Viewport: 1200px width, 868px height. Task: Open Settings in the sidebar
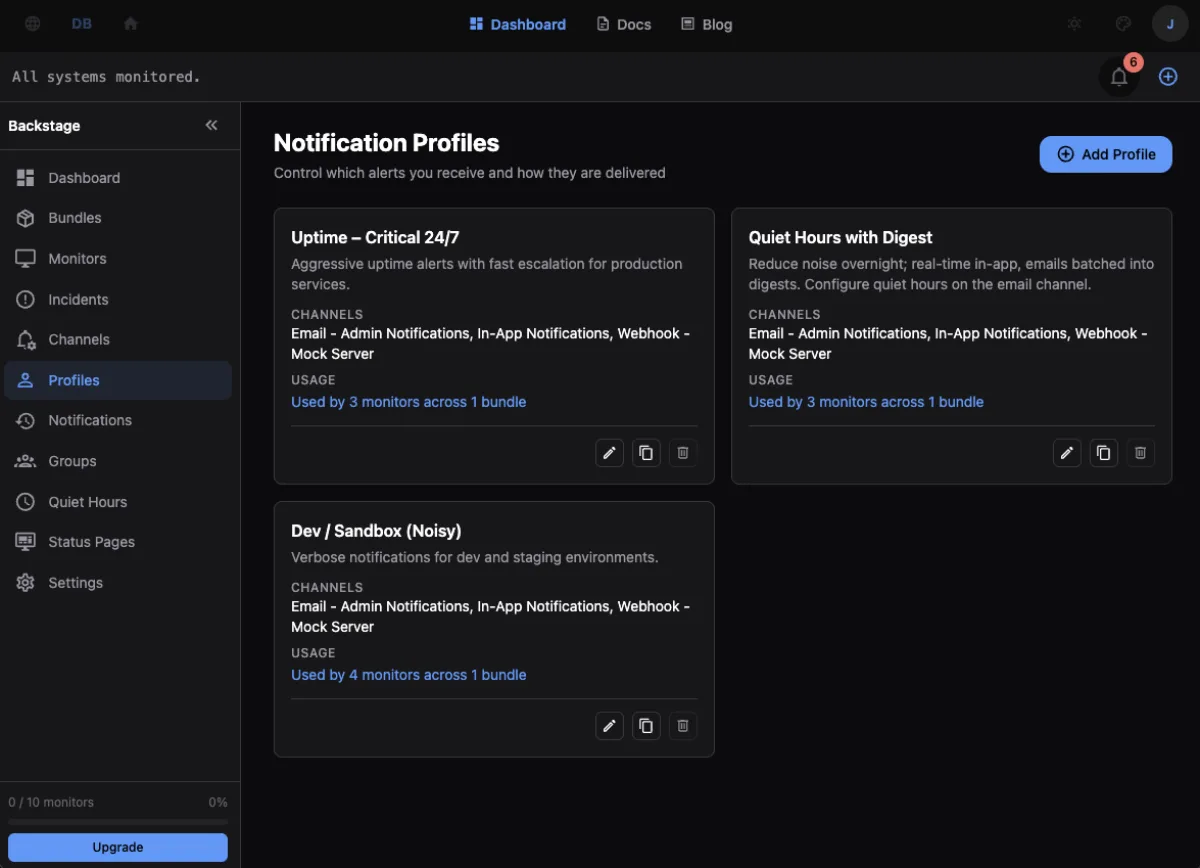118,583
